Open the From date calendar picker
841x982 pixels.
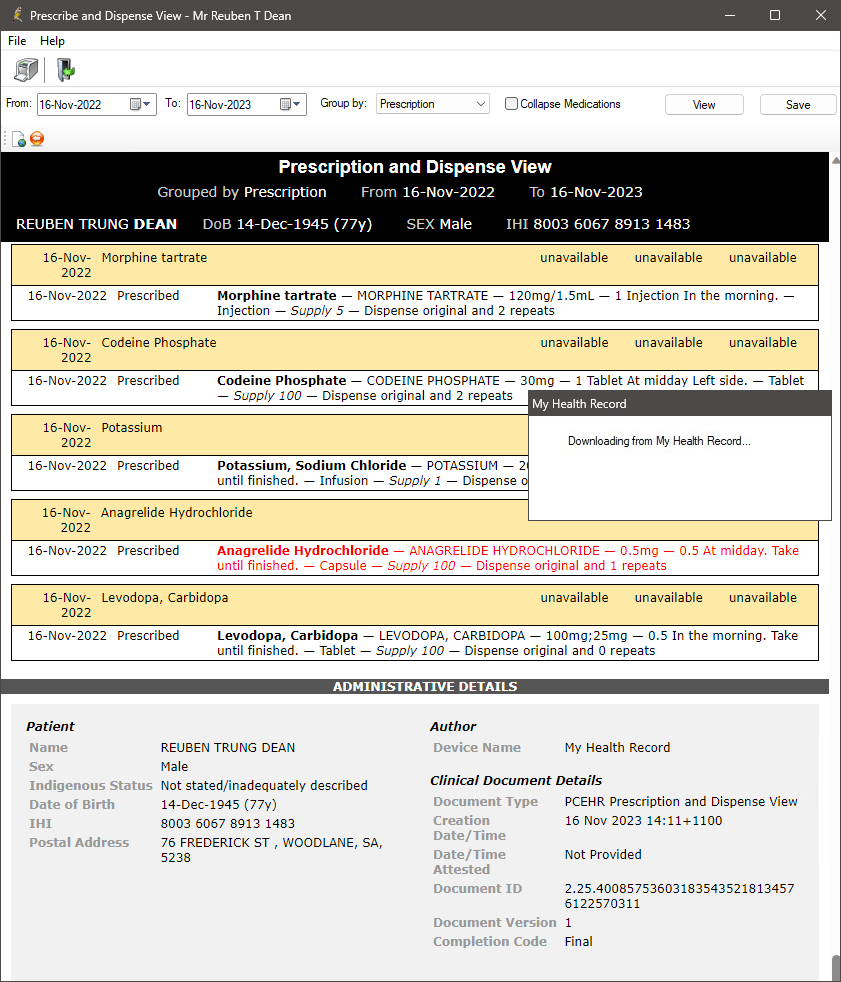pos(141,105)
